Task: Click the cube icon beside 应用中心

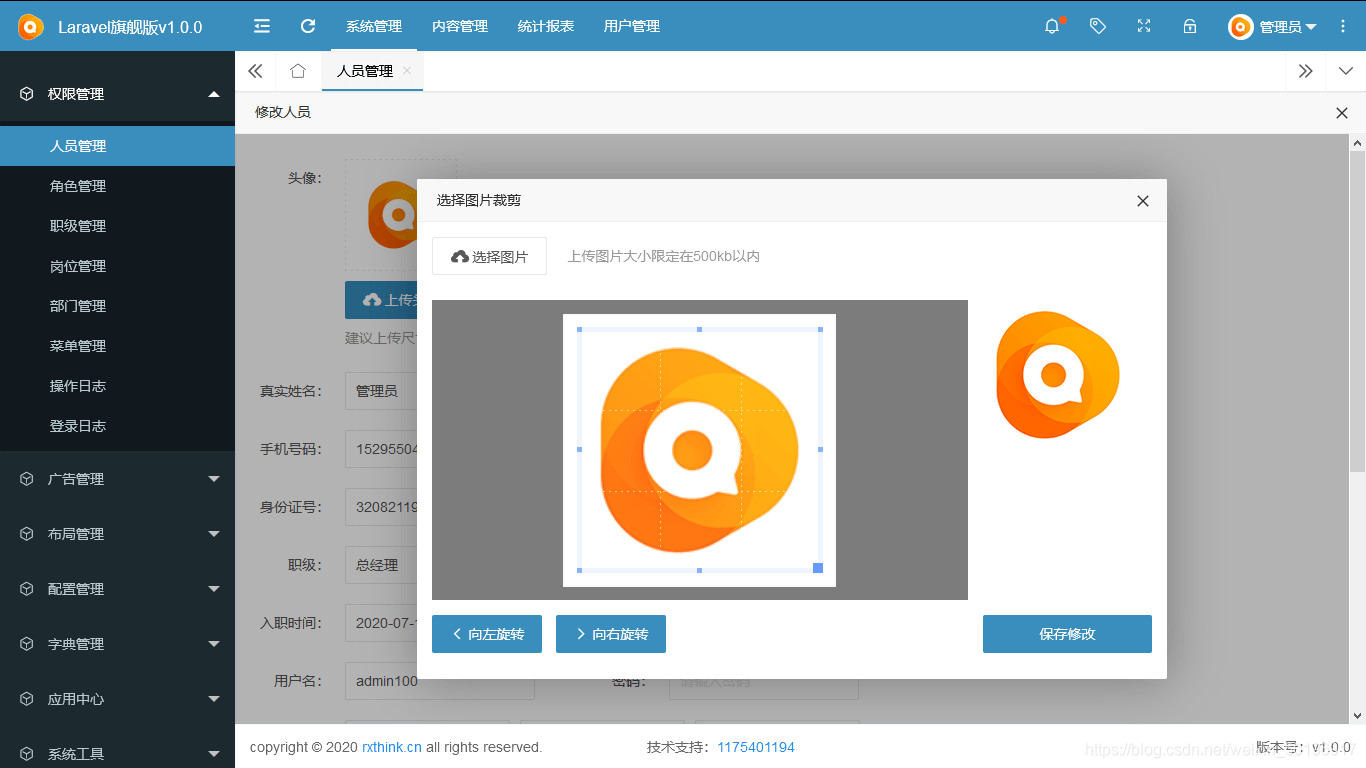Action: point(27,699)
